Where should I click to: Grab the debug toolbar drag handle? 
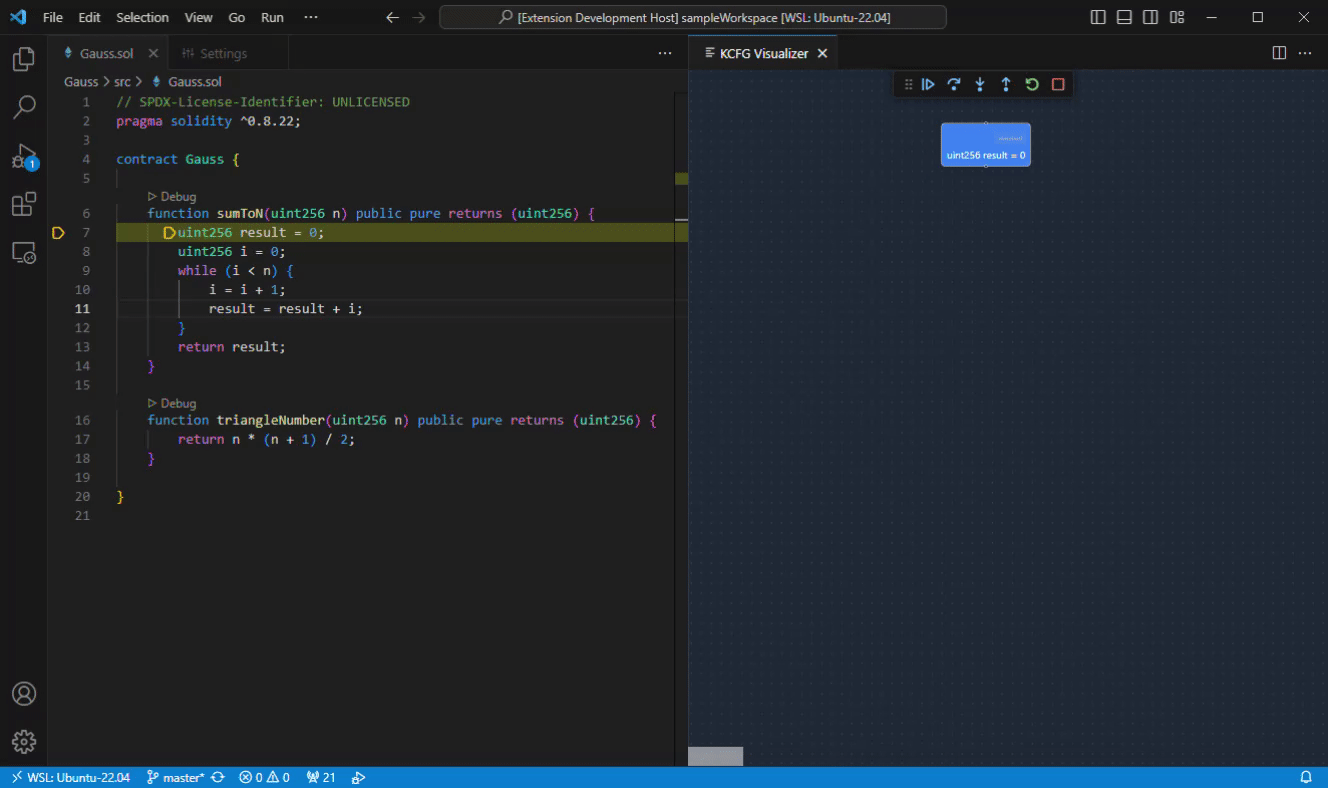coord(908,85)
